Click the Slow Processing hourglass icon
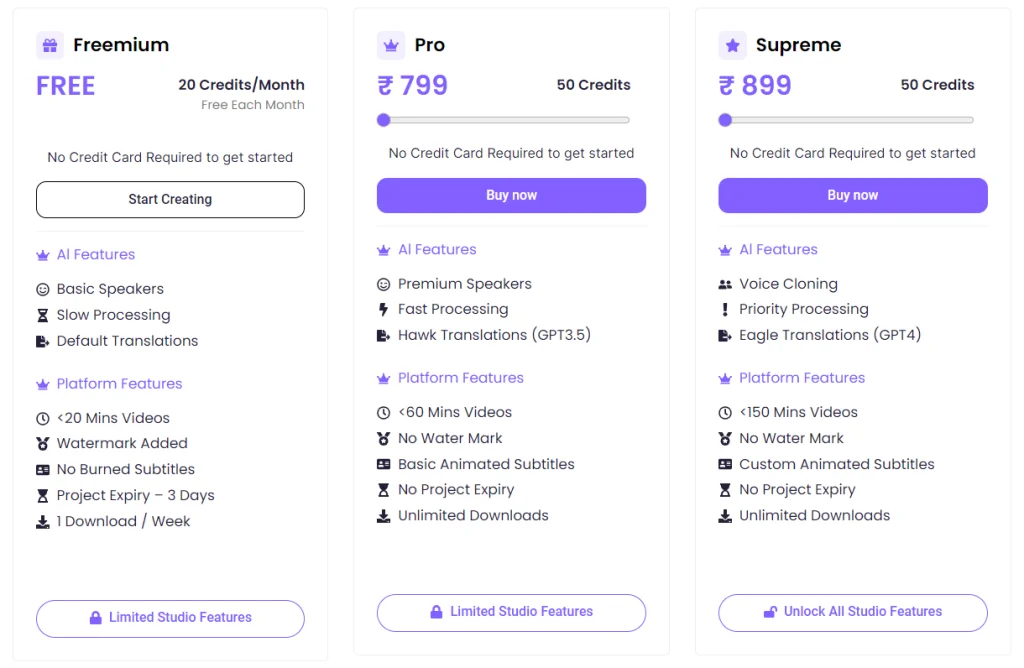The height and width of the screenshot is (668, 1024). 42,315
